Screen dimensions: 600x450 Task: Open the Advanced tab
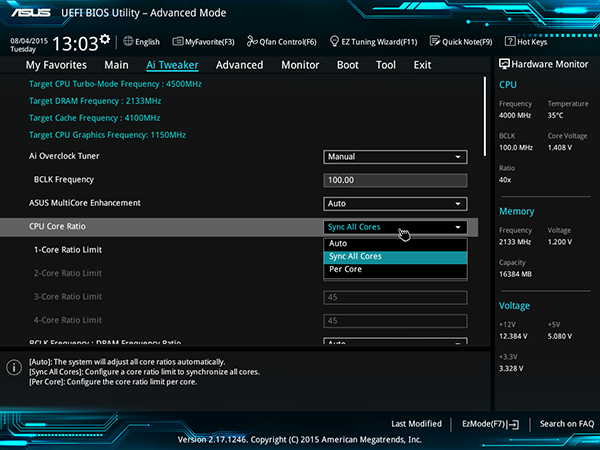tap(240, 65)
